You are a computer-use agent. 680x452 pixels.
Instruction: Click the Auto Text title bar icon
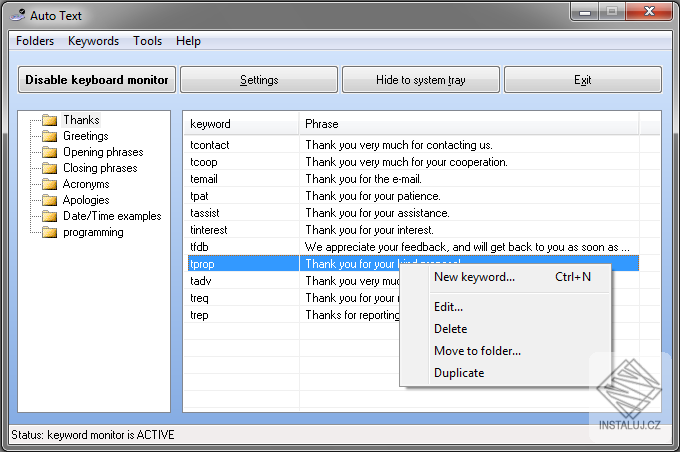tap(17, 13)
